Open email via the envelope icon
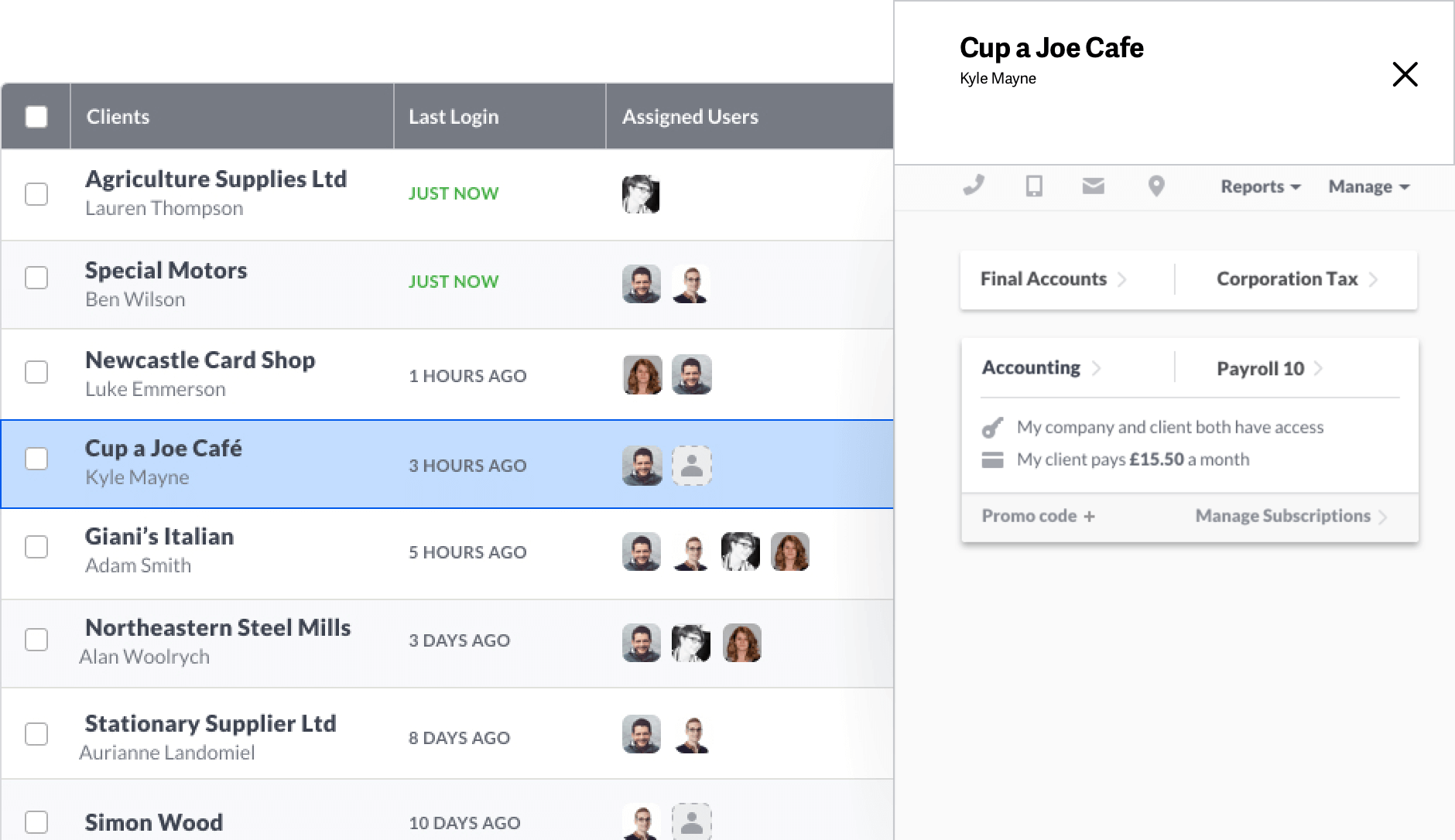Viewport: 1455px width, 840px height. 1094,186
